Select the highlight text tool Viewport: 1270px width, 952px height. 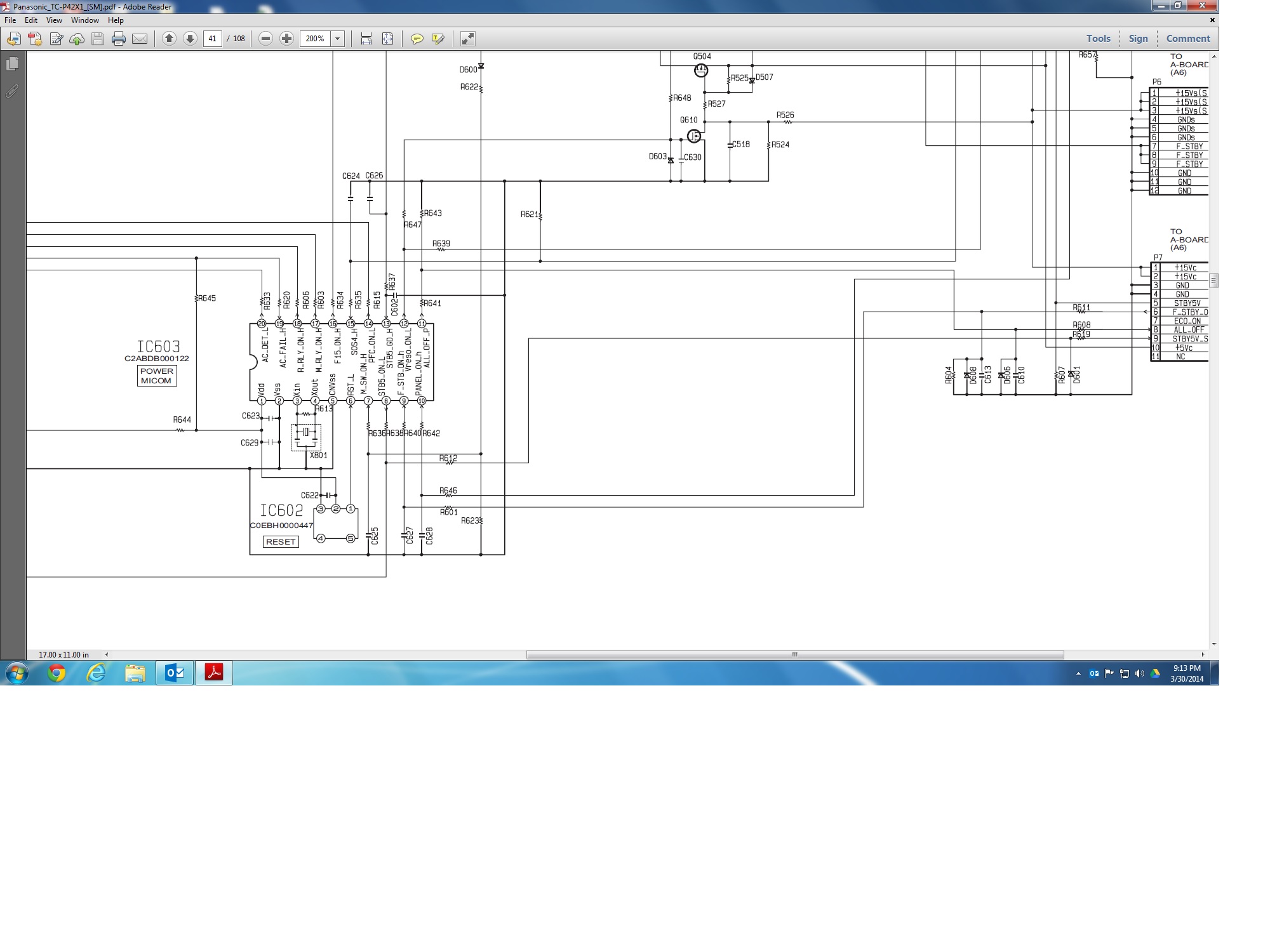point(438,39)
